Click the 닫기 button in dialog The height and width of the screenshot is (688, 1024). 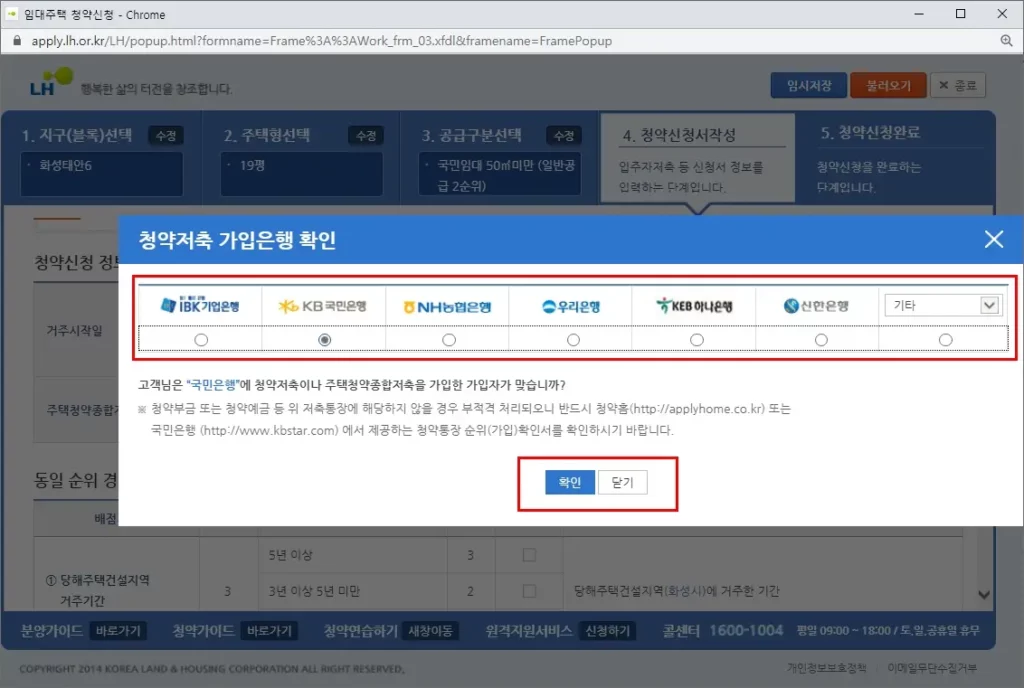pos(622,482)
